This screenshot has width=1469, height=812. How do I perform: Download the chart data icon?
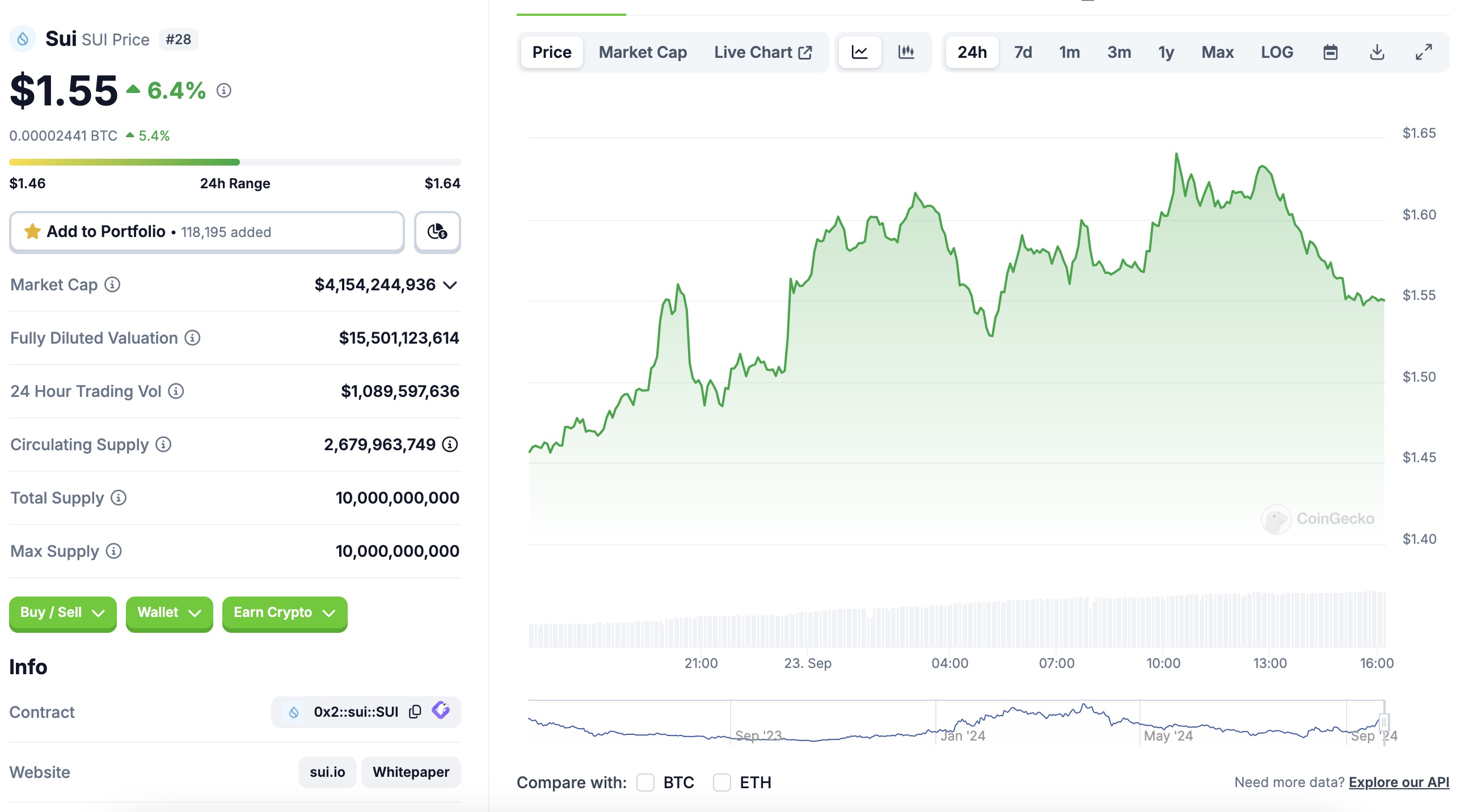1377,53
